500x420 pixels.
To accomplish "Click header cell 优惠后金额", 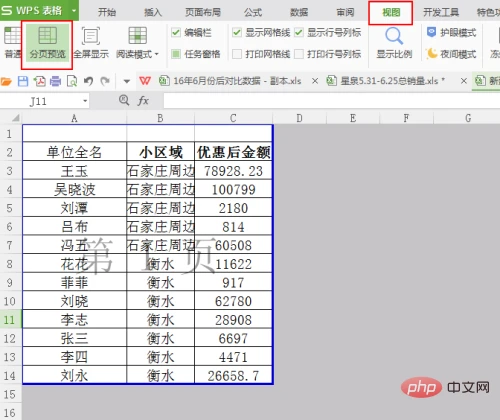I will [233, 152].
